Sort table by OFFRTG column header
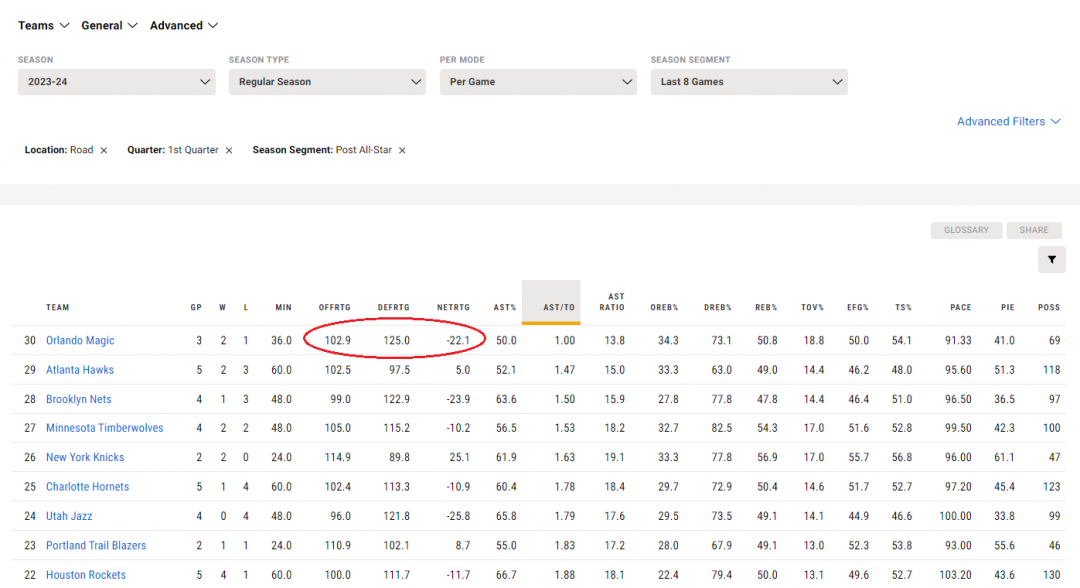Image resolution: width=1080 pixels, height=588 pixels. pos(335,308)
